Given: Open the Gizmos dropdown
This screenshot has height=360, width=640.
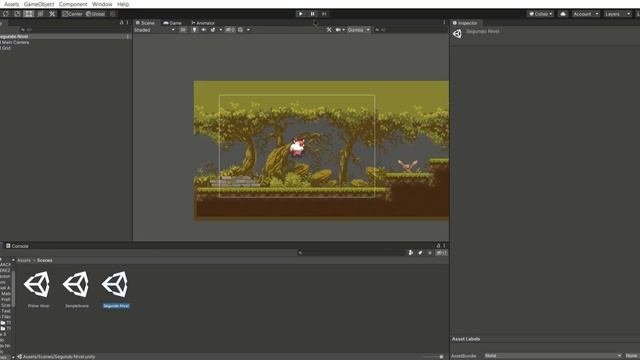Looking at the screenshot, I should (358, 30).
